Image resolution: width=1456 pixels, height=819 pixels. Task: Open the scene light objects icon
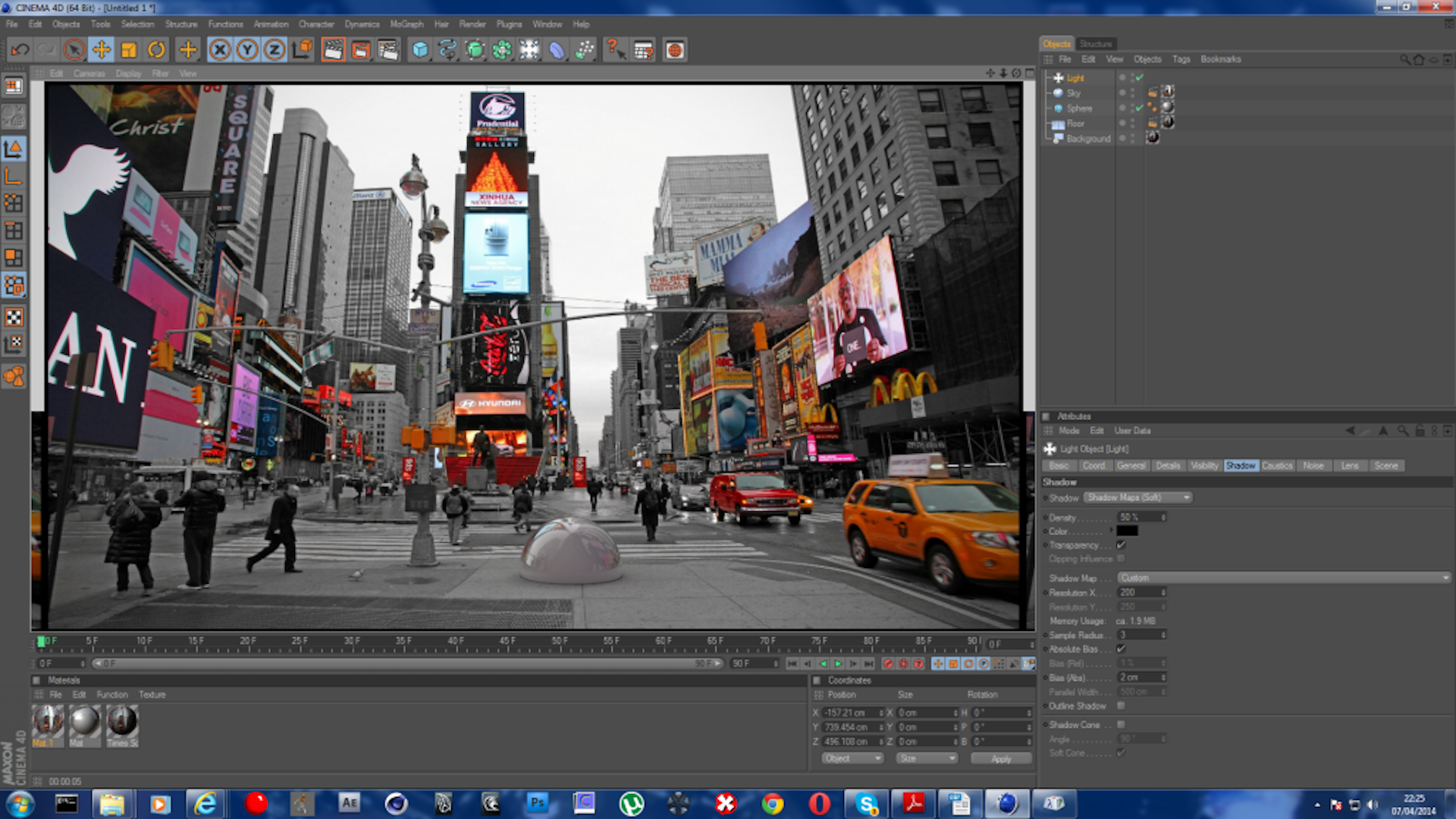pyautogui.click(x=529, y=50)
